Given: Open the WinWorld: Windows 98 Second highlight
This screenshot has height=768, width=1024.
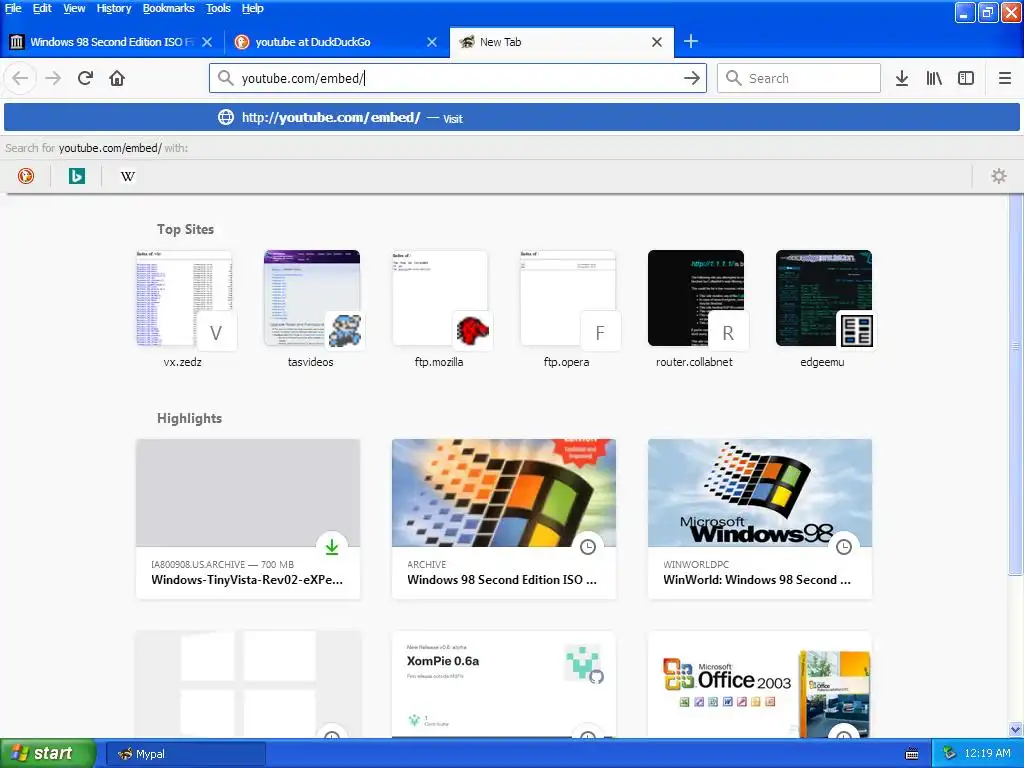Looking at the screenshot, I should pyautogui.click(x=760, y=519).
